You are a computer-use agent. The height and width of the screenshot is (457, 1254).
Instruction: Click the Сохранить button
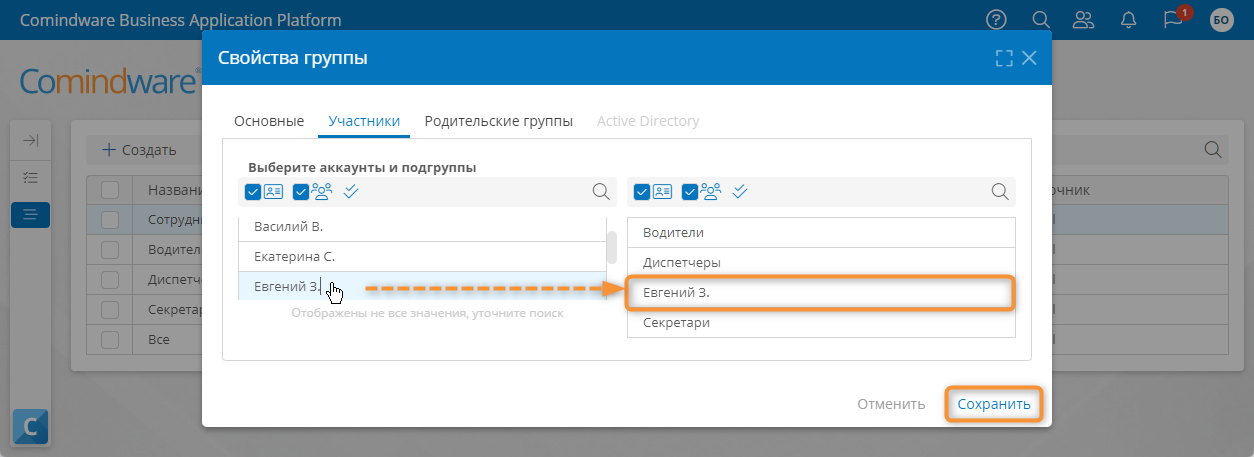994,404
